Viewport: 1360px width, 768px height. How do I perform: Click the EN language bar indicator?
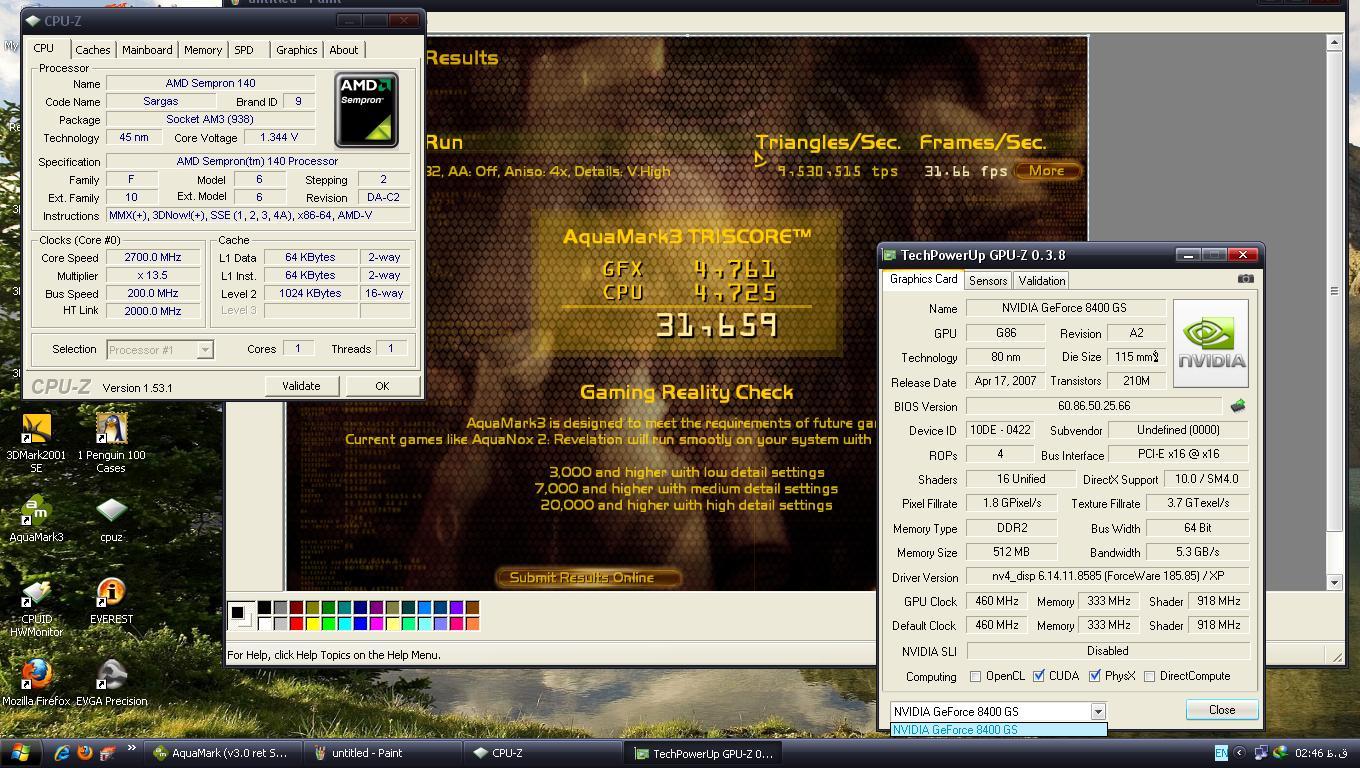click(x=1220, y=753)
